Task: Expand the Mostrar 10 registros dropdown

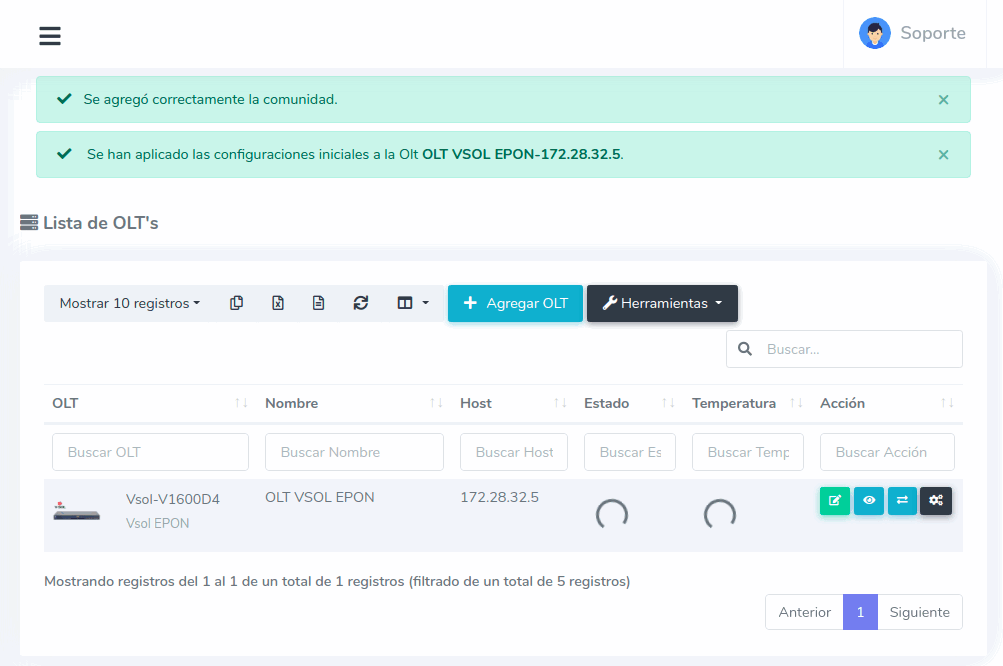Action: pos(129,303)
